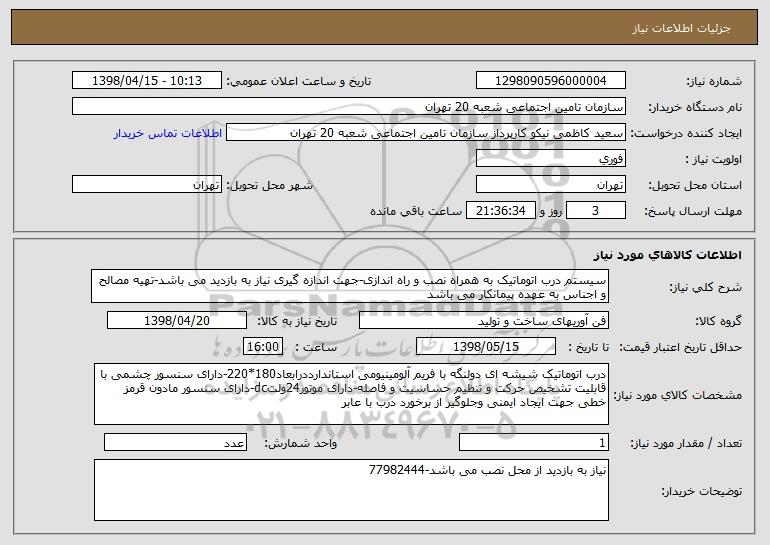Click the buyer notes text area with 77982444
Image resolution: width=770 pixels, height=545 pixels.
tap(351, 490)
